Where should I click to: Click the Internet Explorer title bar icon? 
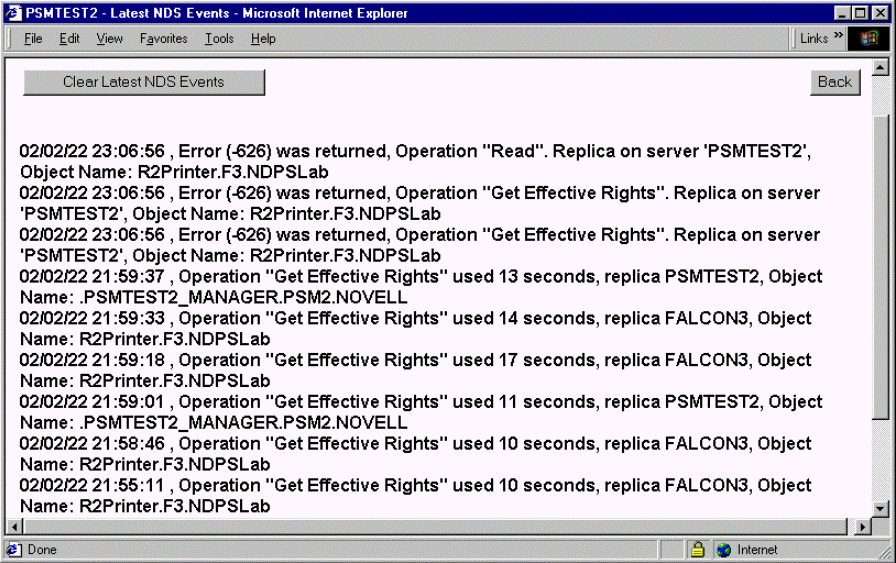[13, 13]
